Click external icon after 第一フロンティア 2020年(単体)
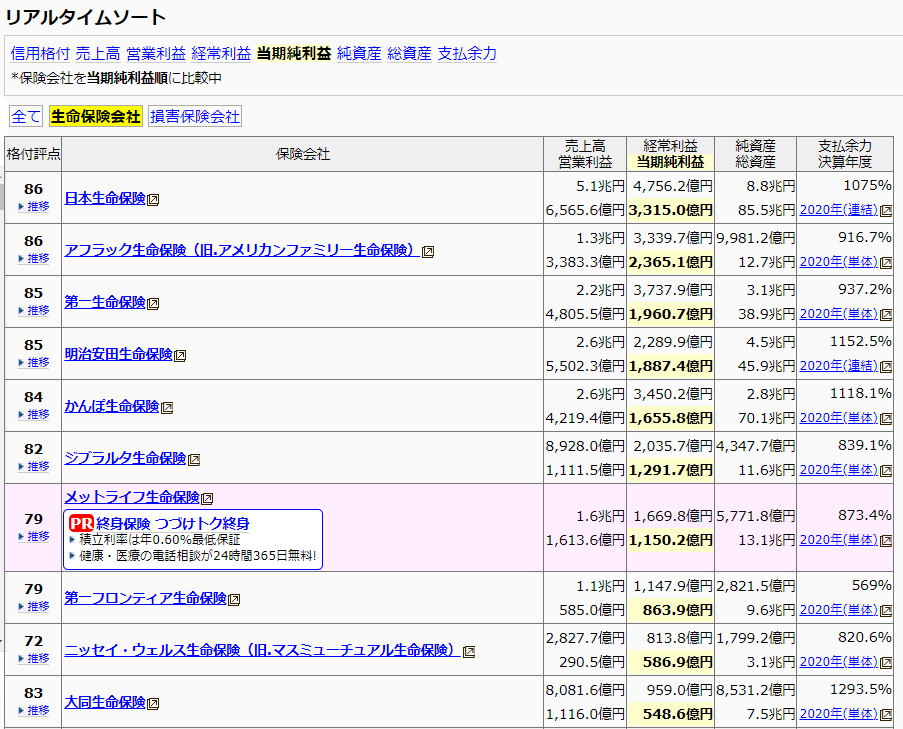 [x=886, y=610]
